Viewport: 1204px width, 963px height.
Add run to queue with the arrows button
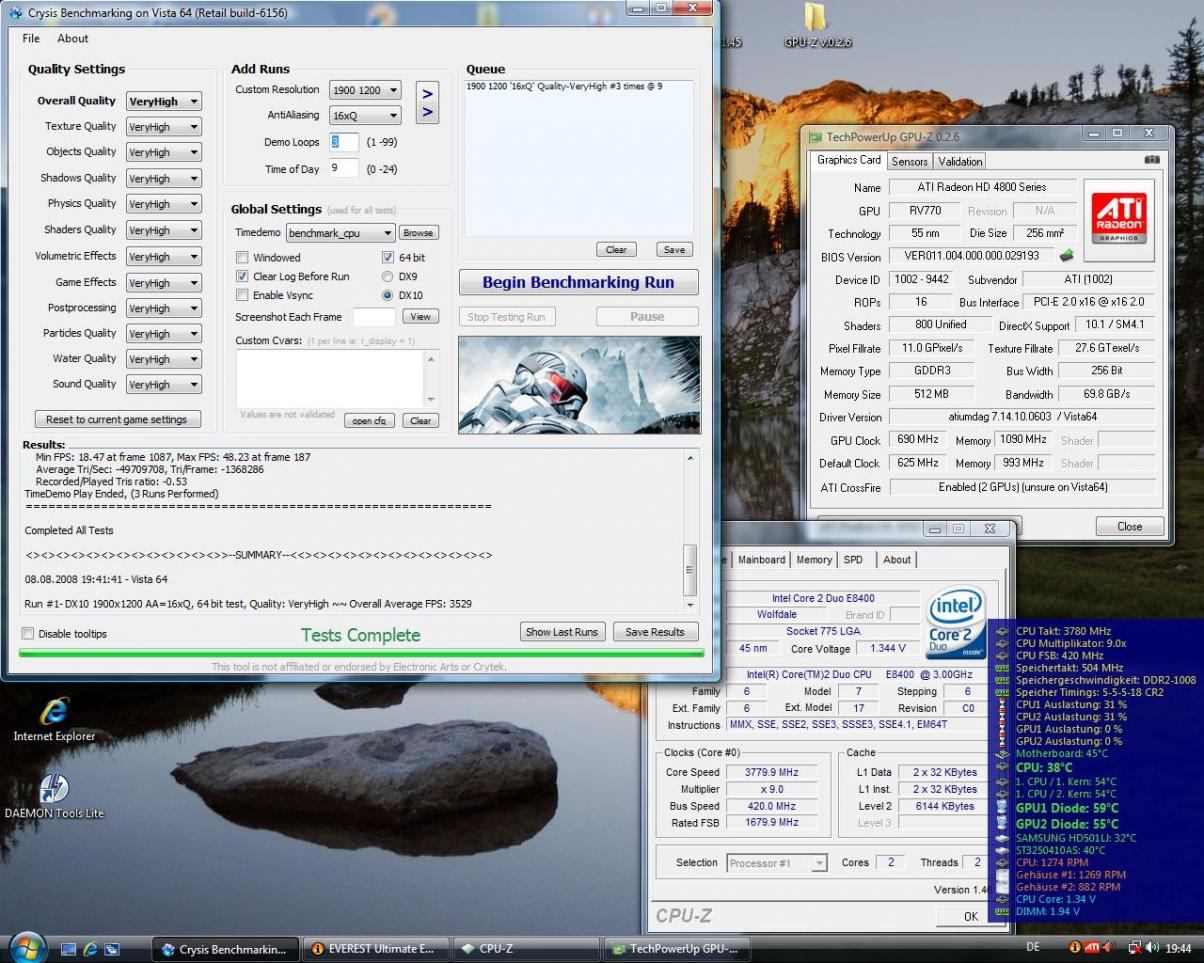coord(427,102)
